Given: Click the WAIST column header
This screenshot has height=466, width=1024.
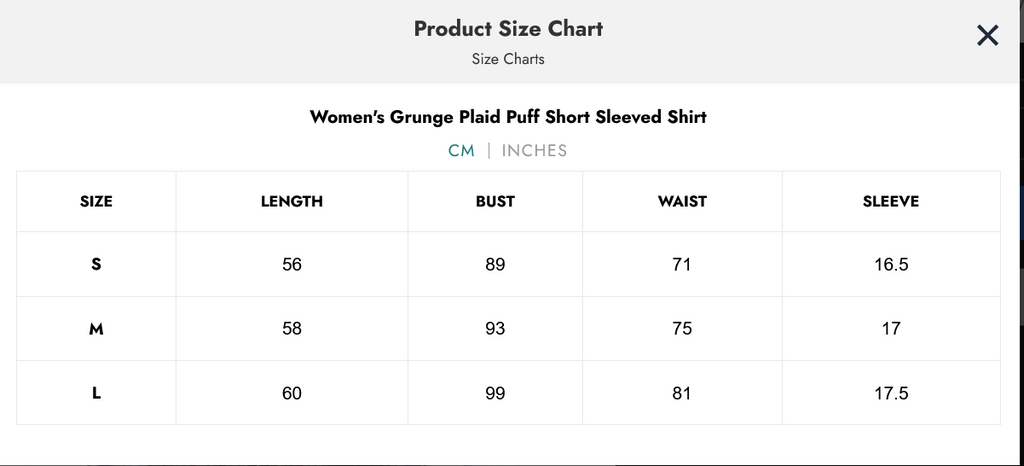Looking at the screenshot, I should tap(682, 201).
